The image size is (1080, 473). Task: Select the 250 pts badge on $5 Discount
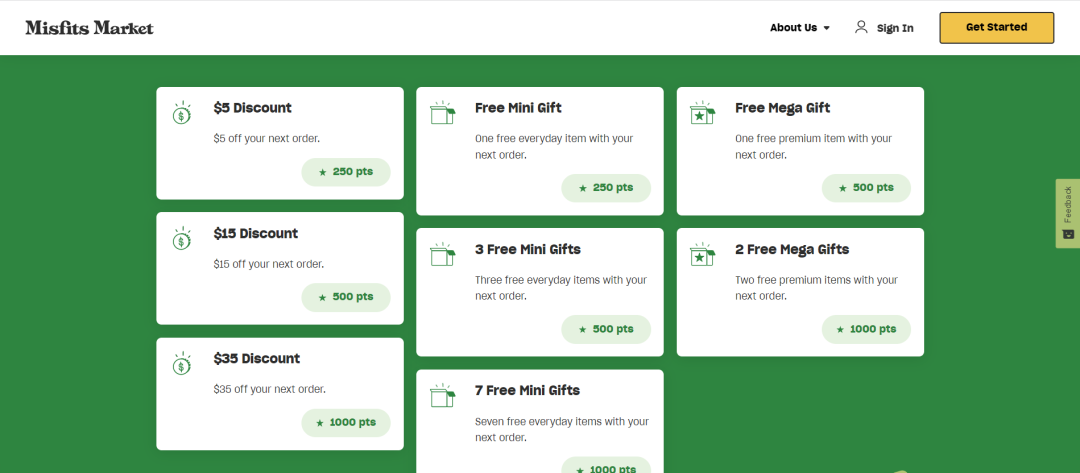click(346, 172)
